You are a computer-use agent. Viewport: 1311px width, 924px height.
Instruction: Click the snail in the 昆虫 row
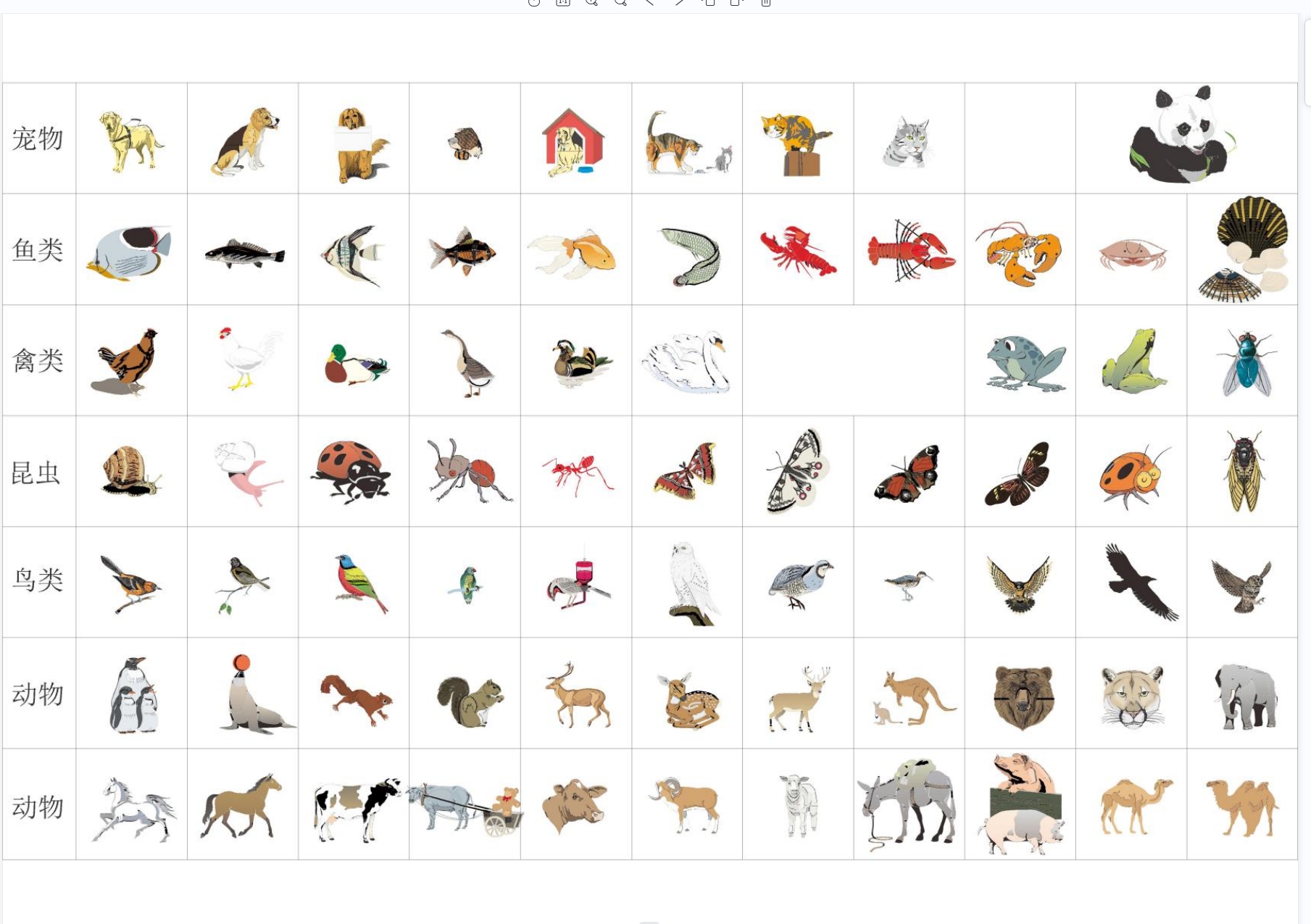(130, 471)
